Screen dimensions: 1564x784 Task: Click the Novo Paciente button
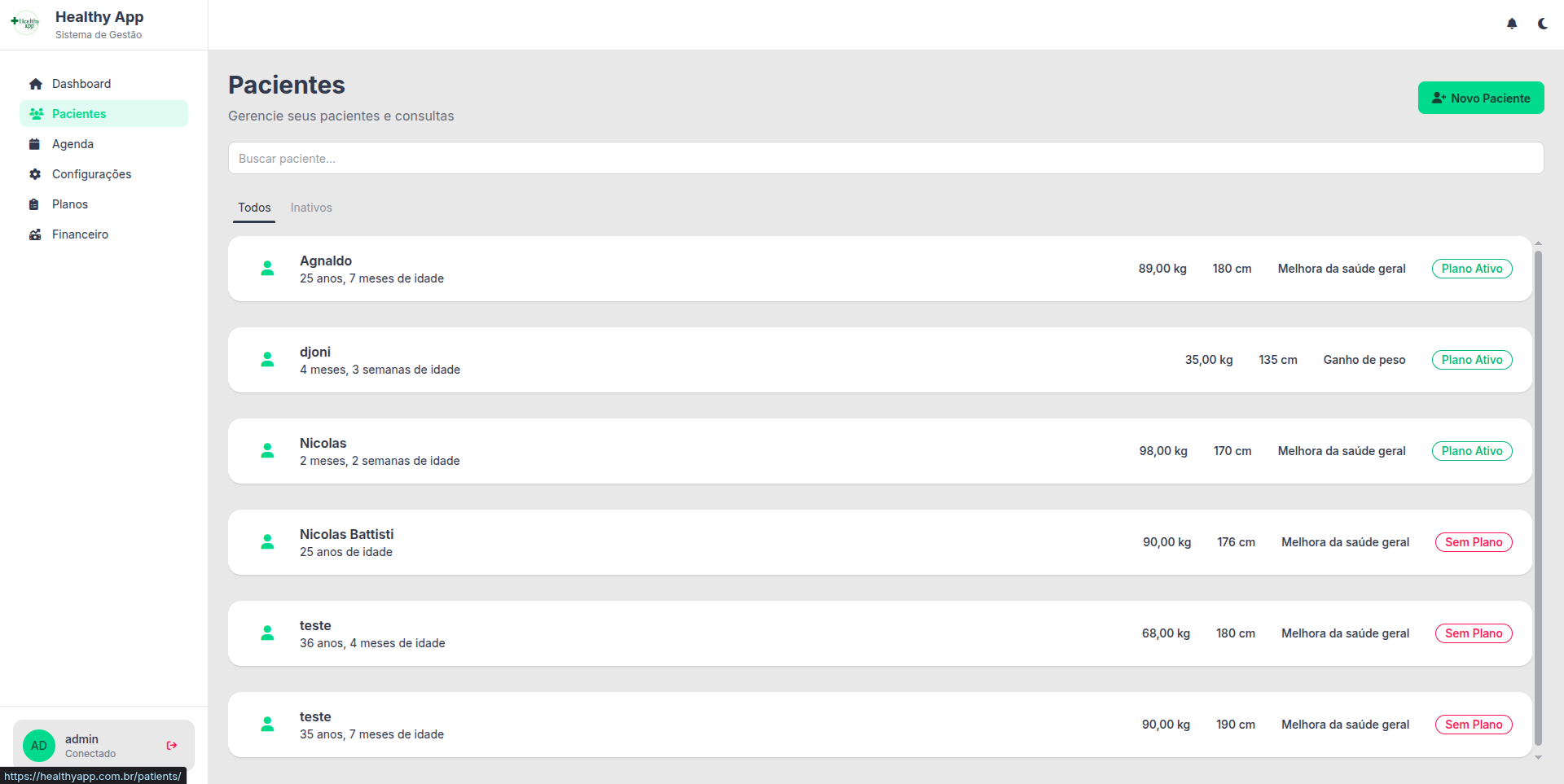[1481, 98]
